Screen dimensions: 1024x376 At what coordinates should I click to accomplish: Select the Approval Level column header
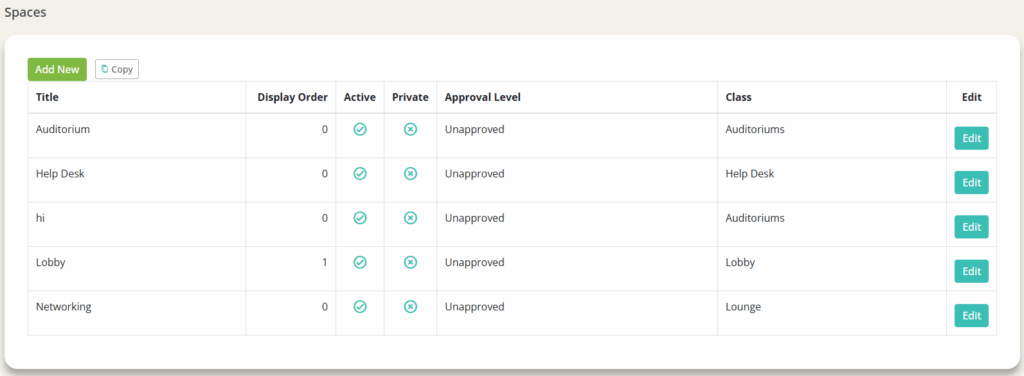pyautogui.click(x=483, y=97)
